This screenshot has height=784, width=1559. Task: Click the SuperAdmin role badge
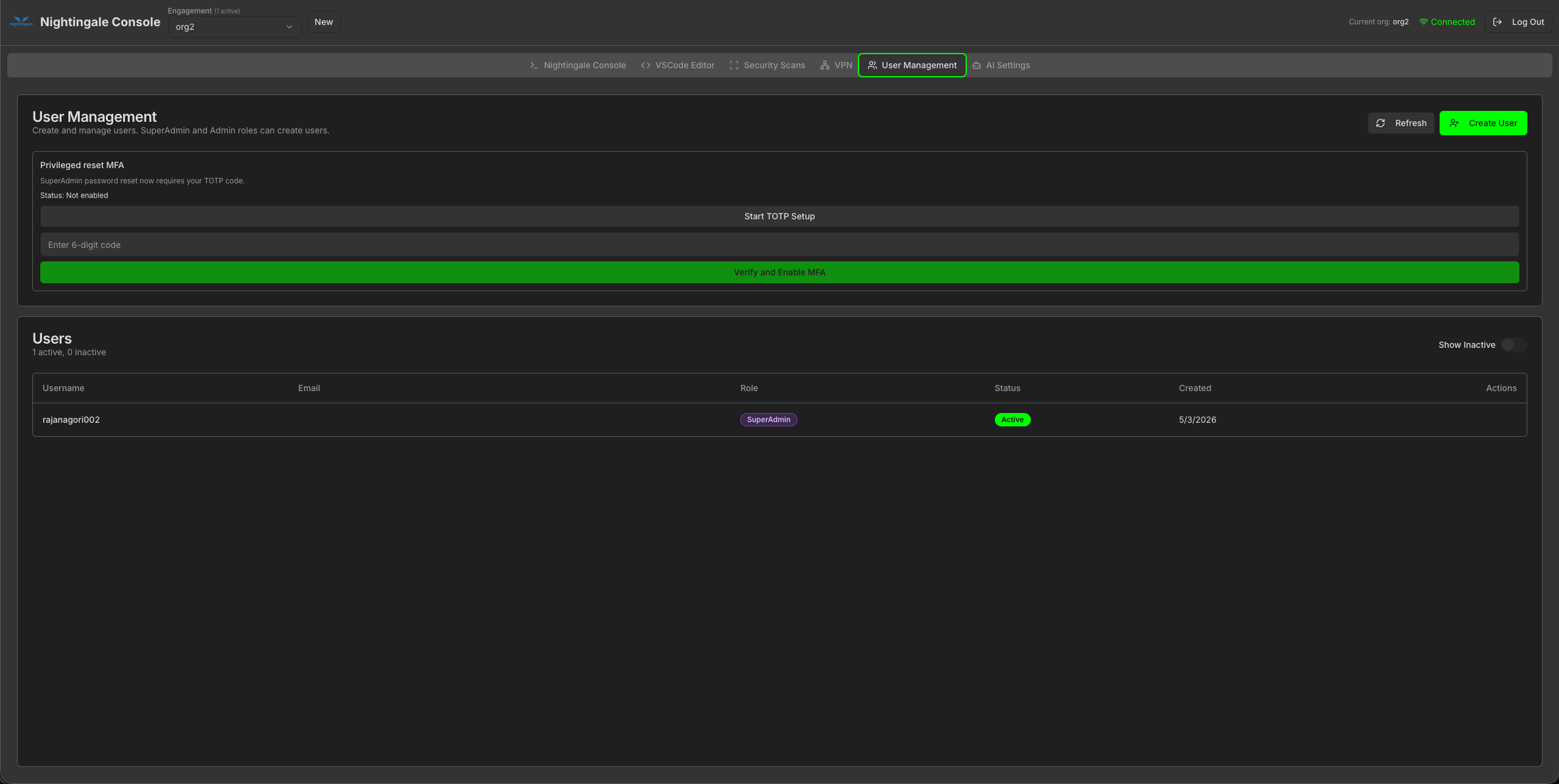(768, 420)
